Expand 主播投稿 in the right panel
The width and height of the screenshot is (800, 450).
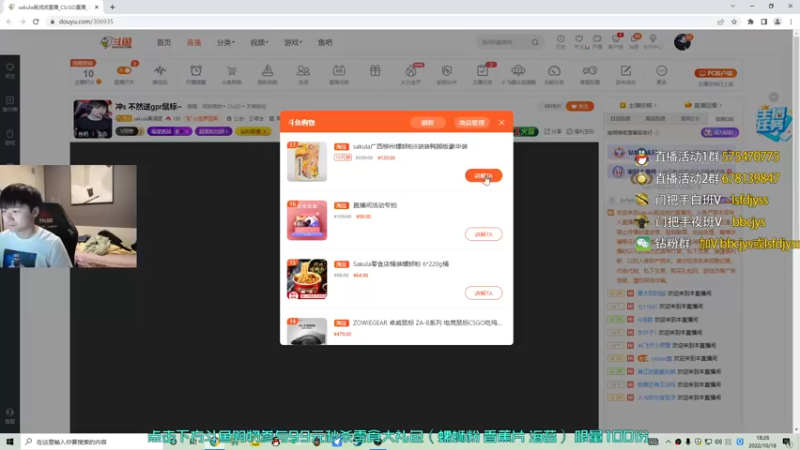coord(638,105)
